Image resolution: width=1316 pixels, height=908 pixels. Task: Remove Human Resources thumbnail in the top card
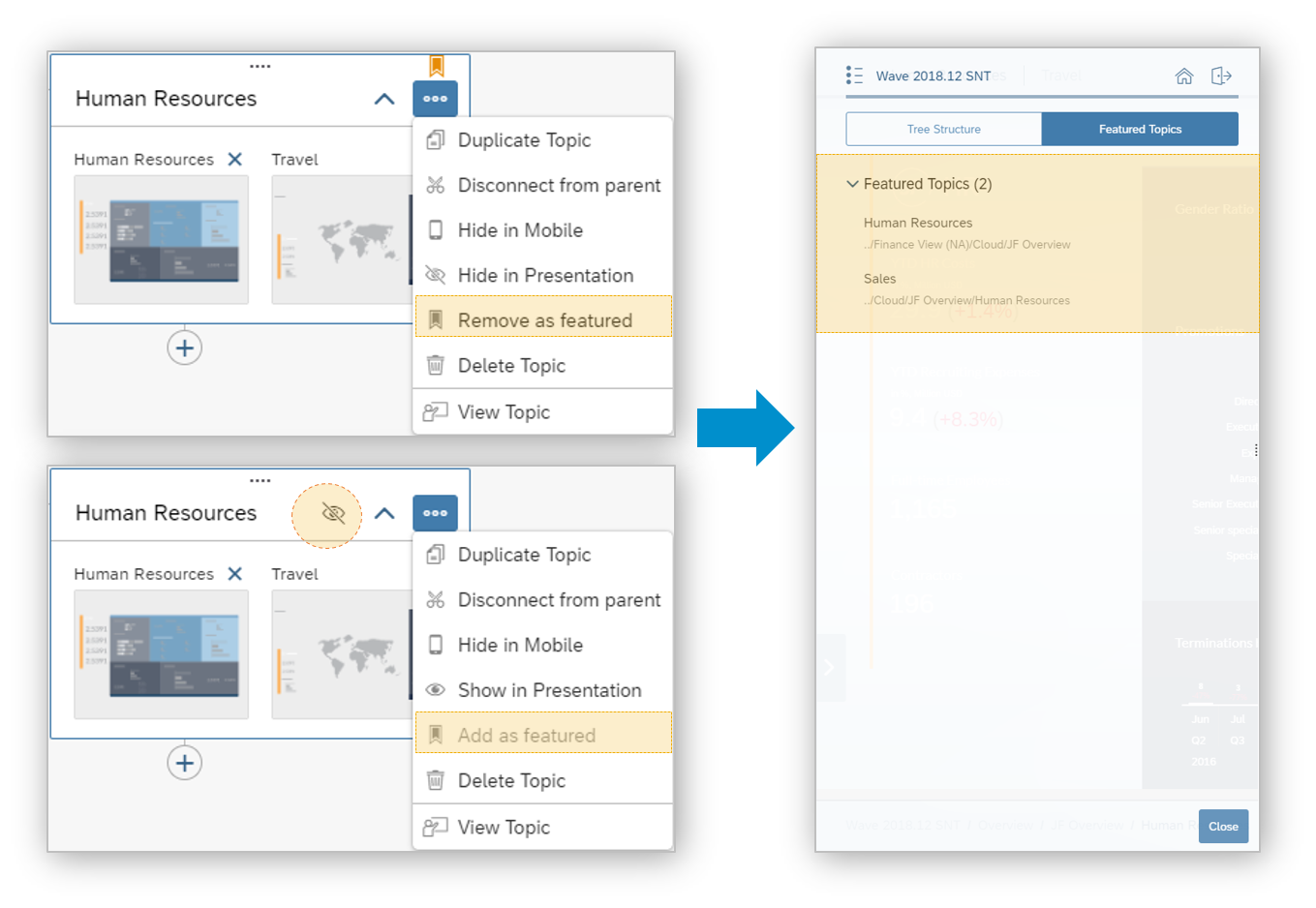234,160
